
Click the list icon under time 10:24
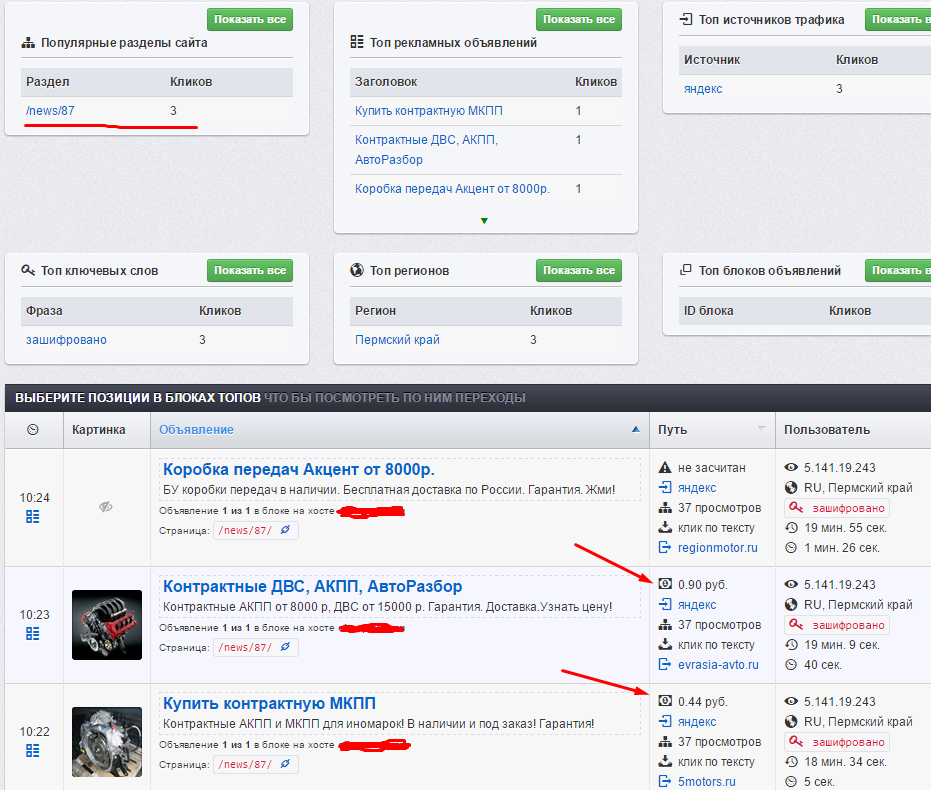click(33, 517)
